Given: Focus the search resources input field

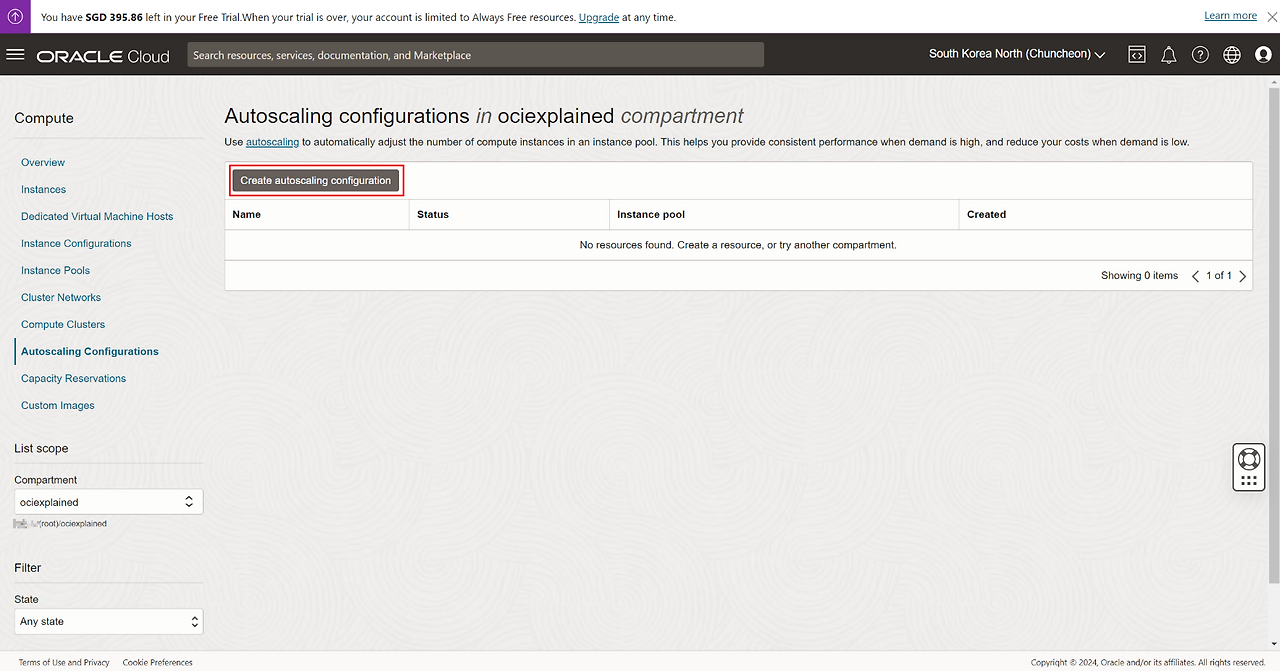Looking at the screenshot, I should (475, 55).
